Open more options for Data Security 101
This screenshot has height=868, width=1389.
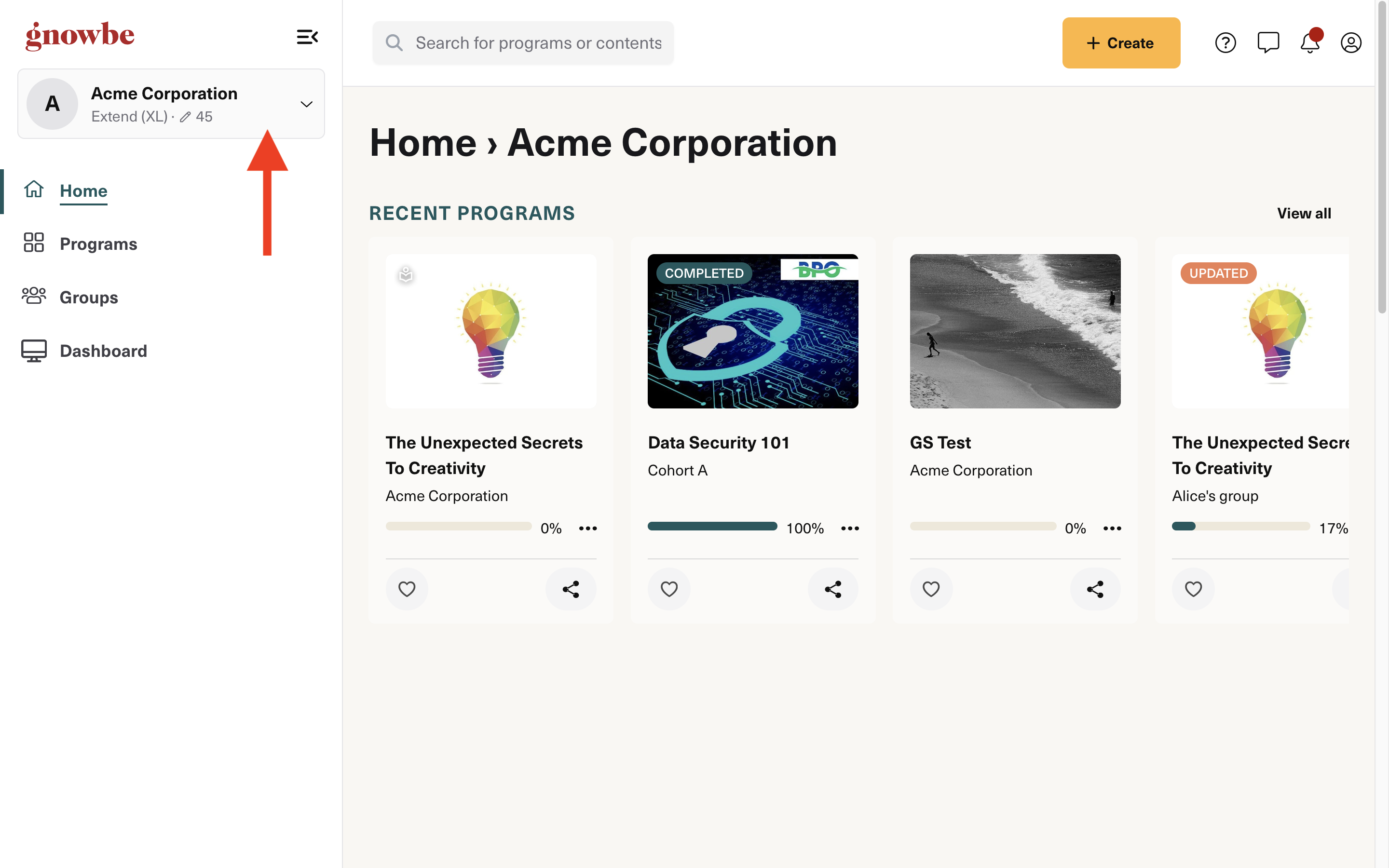pos(850,528)
